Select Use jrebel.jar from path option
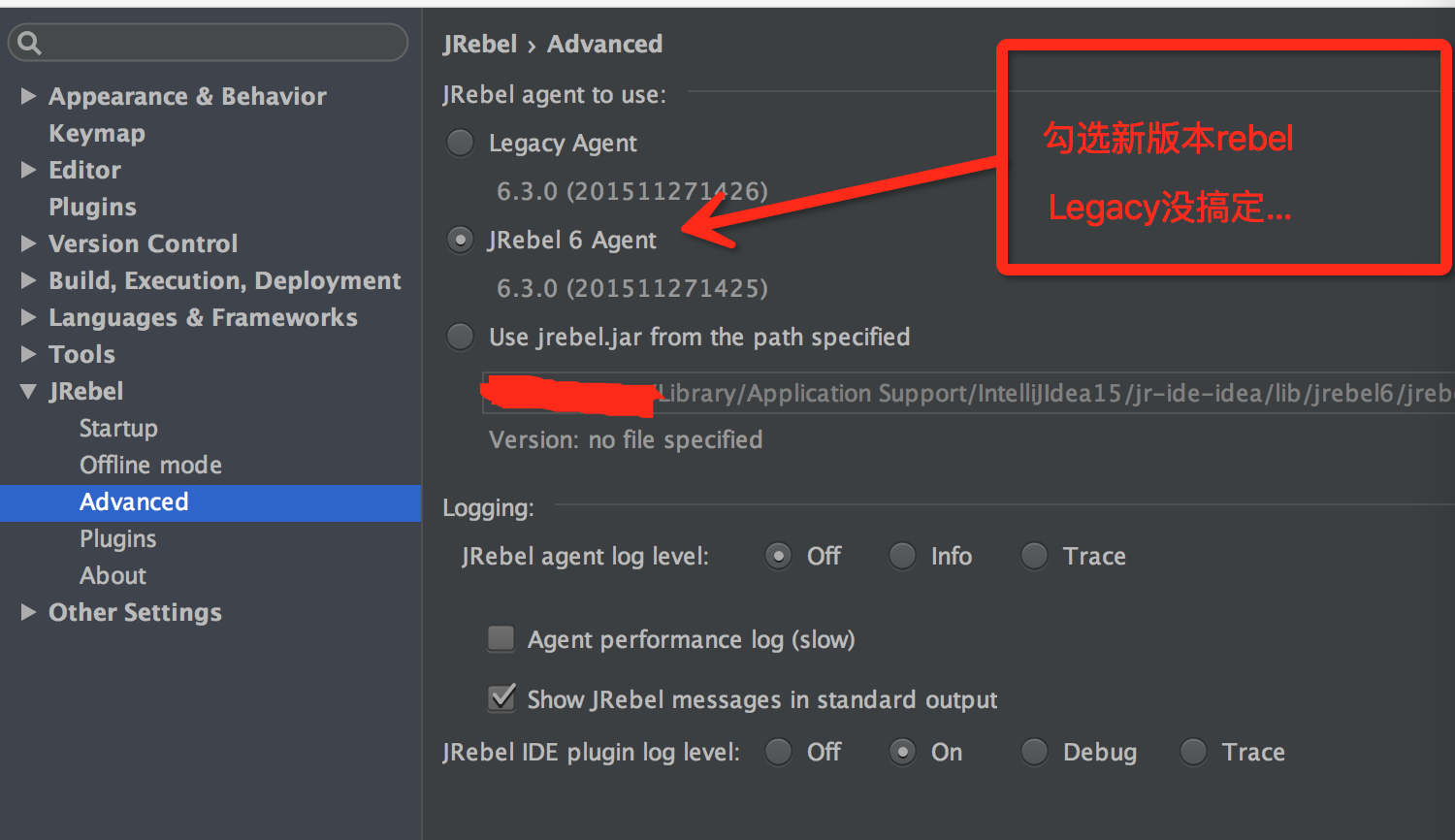Image resolution: width=1455 pixels, height=840 pixels. [x=460, y=337]
